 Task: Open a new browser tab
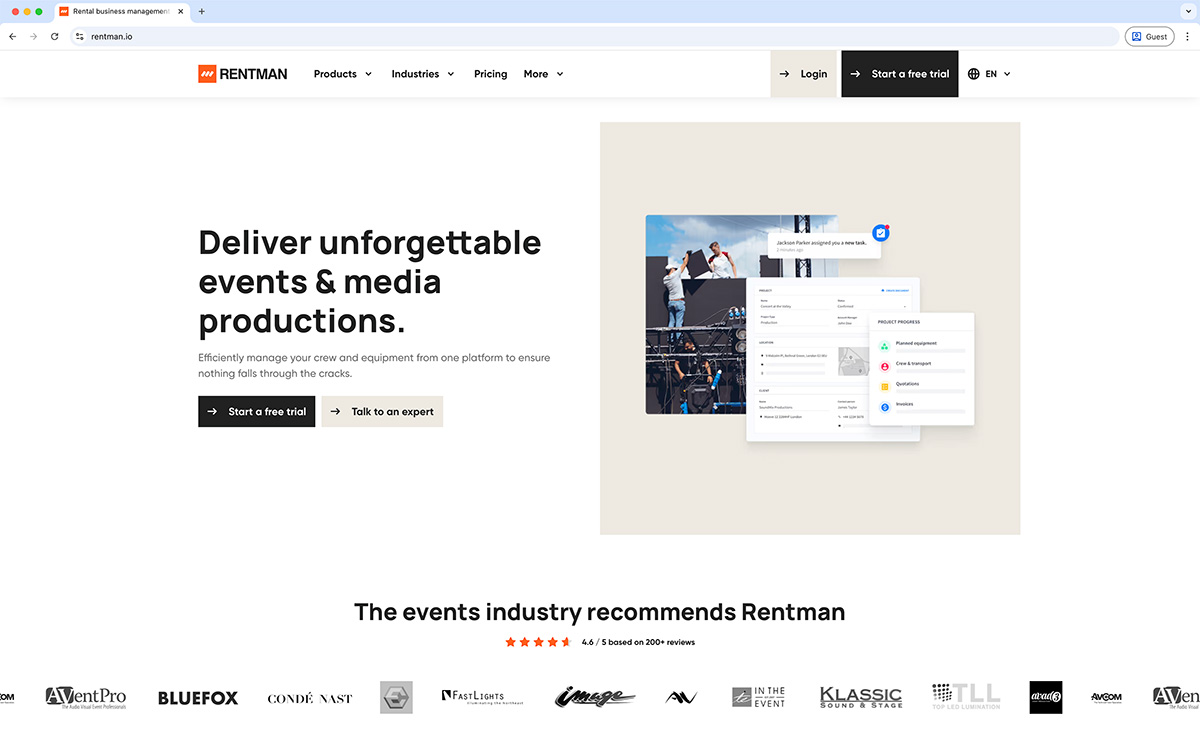tap(201, 11)
